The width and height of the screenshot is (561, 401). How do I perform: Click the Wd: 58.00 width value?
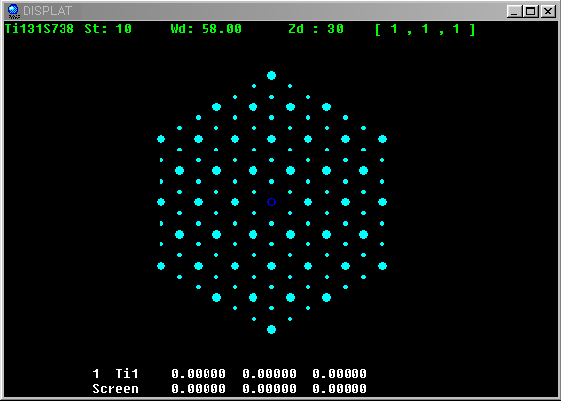coord(206,29)
